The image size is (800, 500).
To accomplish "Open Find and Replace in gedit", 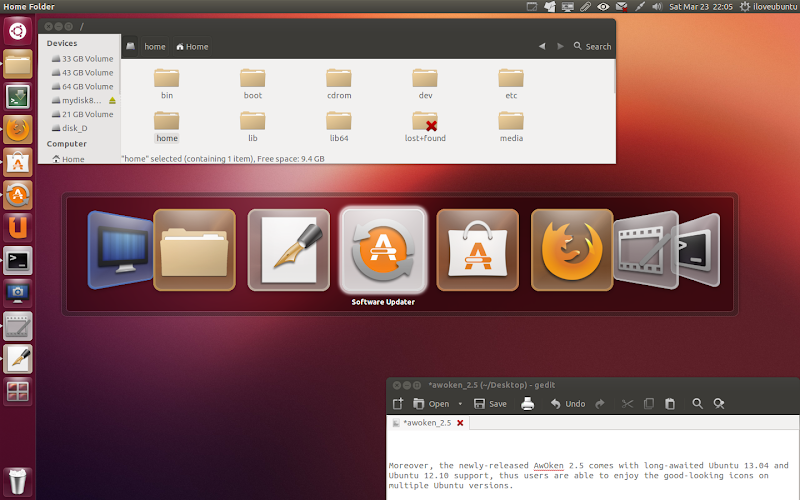I will [719, 404].
